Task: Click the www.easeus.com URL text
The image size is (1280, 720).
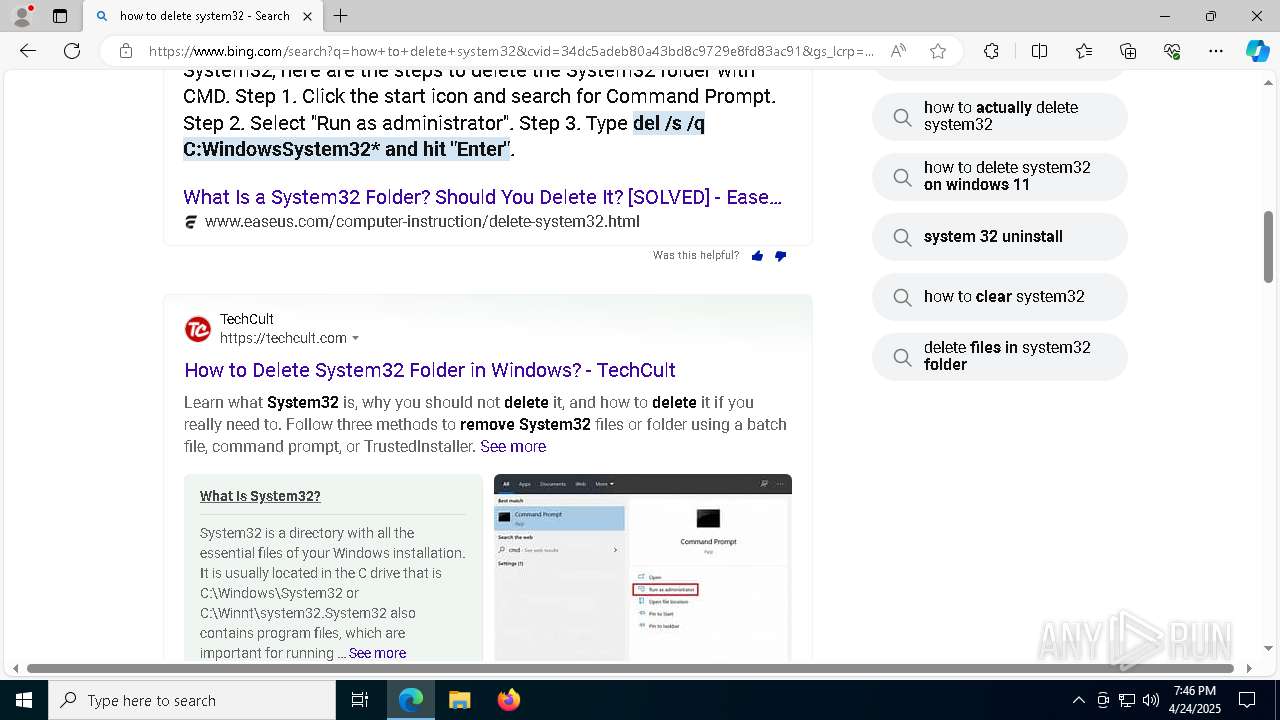Action: tap(422, 222)
